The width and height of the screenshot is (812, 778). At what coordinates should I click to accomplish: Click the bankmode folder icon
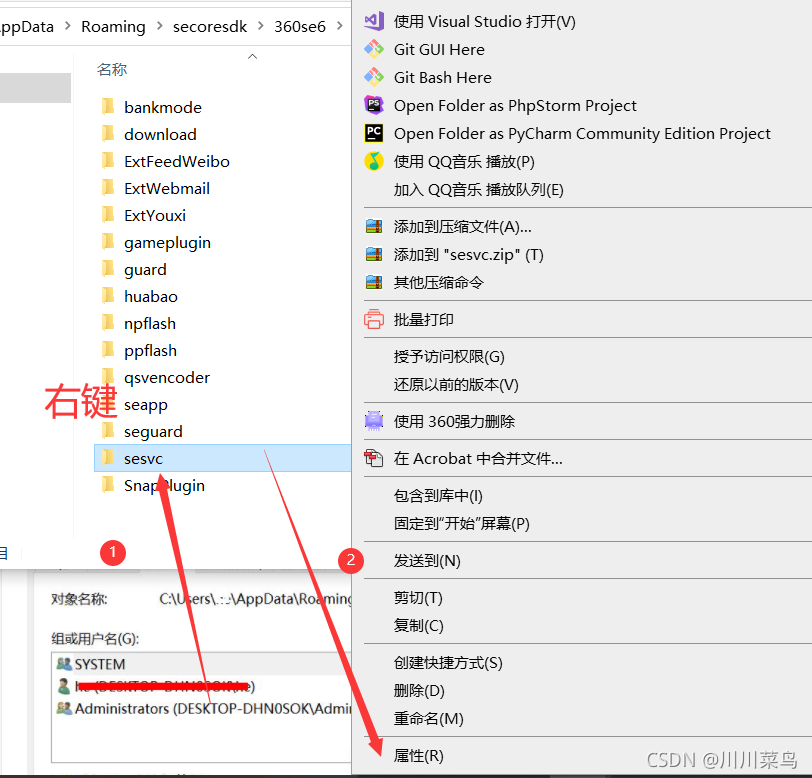click(108, 106)
